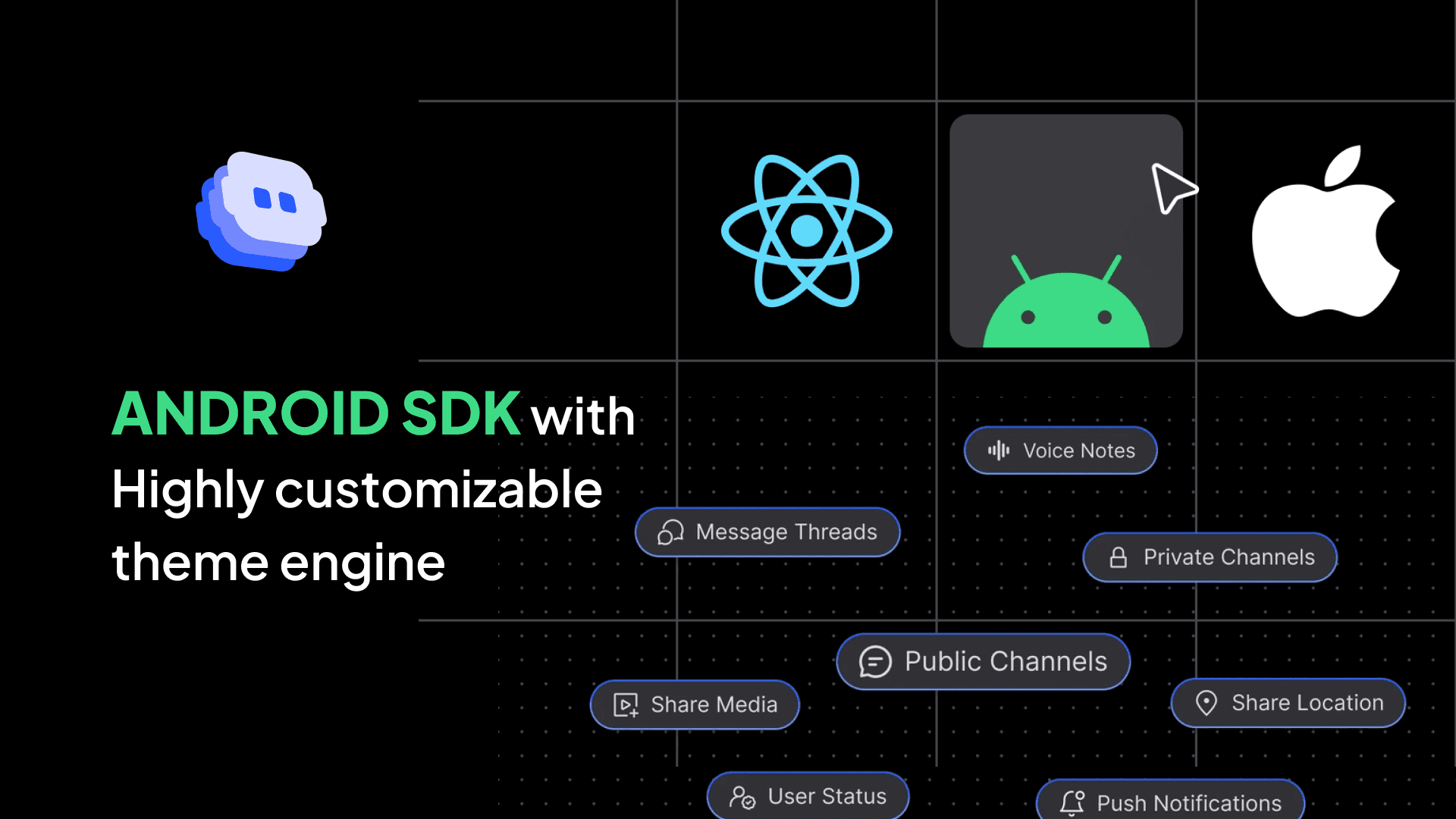The width and height of the screenshot is (1456, 819).
Task: Click the media play icon in Share Media
Action: pyautogui.click(x=626, y=704)
